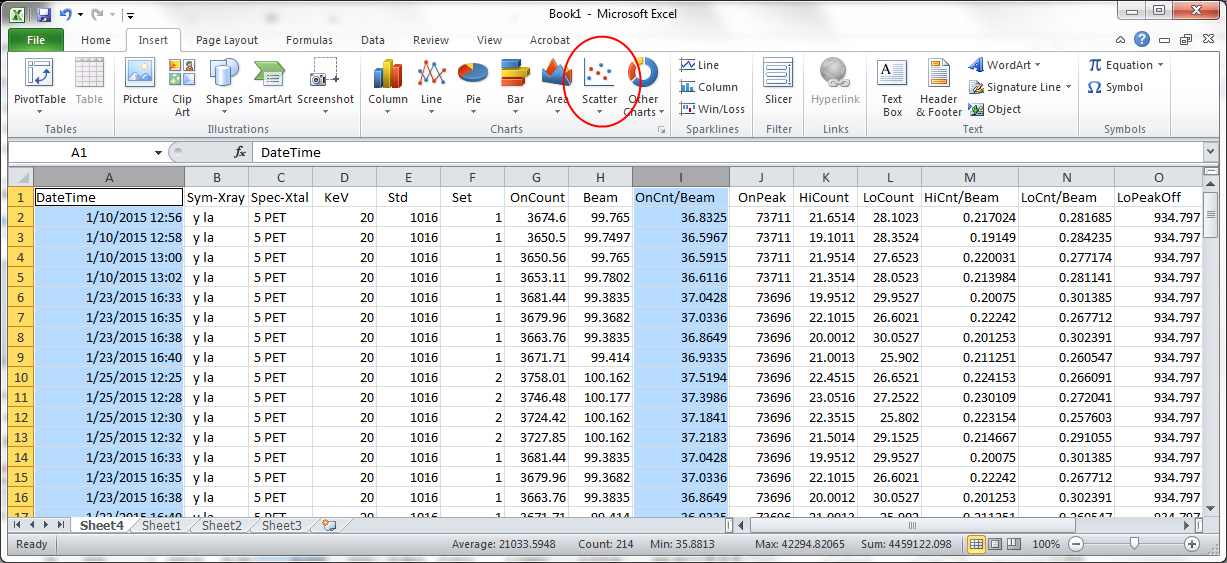1227x563 pixels.
Task: Insert a Slicer filter
Action: tap(778, 82)
